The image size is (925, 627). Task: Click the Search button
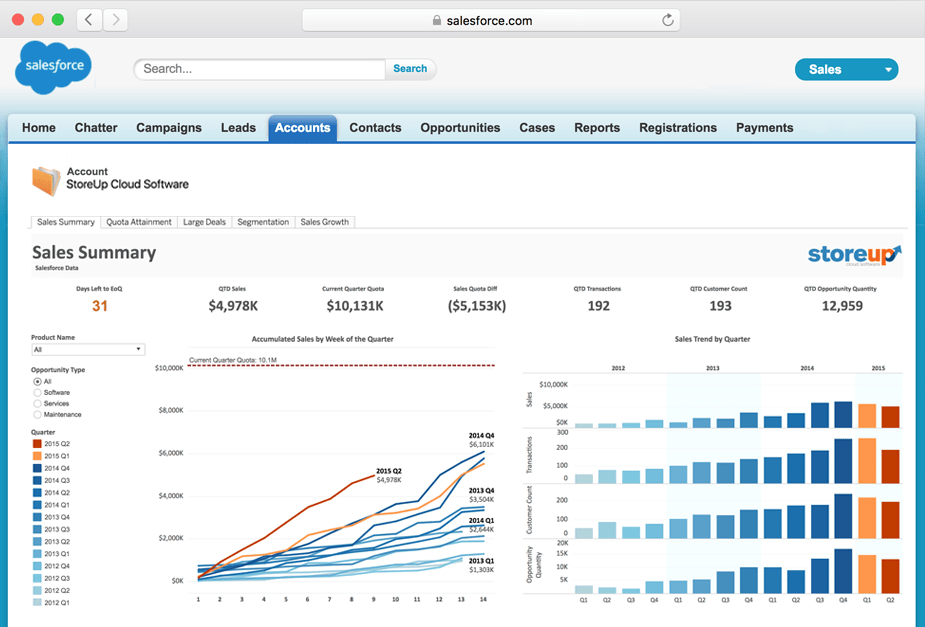point(410,68)
